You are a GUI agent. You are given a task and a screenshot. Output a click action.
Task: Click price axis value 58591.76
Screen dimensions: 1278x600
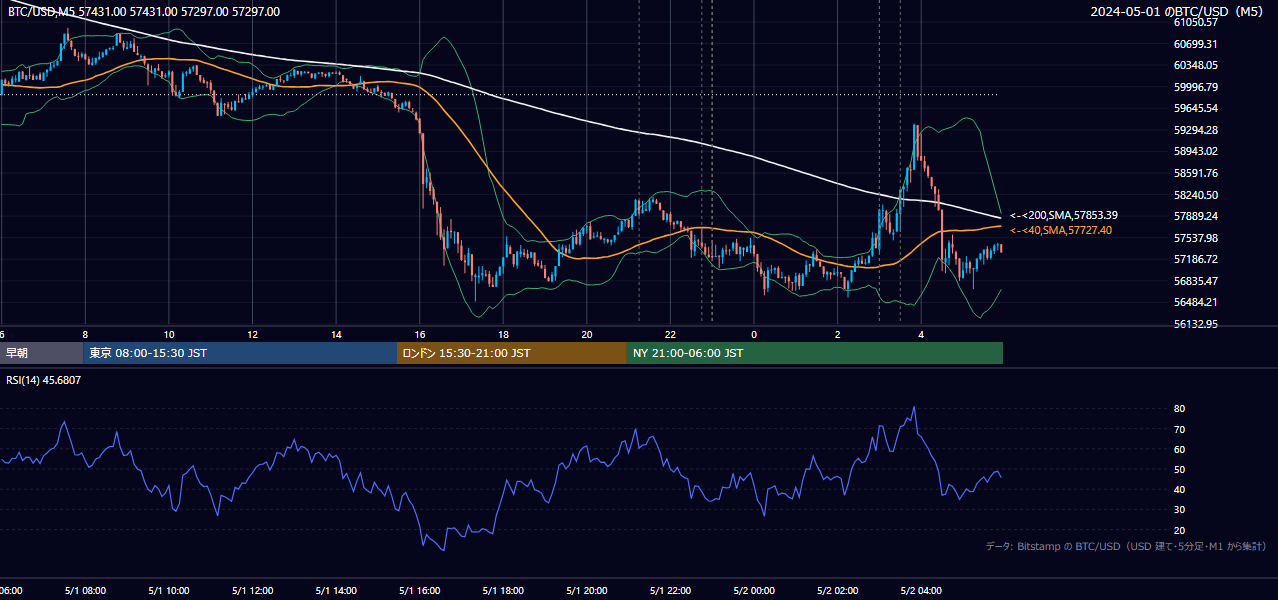pos(1196,173)
